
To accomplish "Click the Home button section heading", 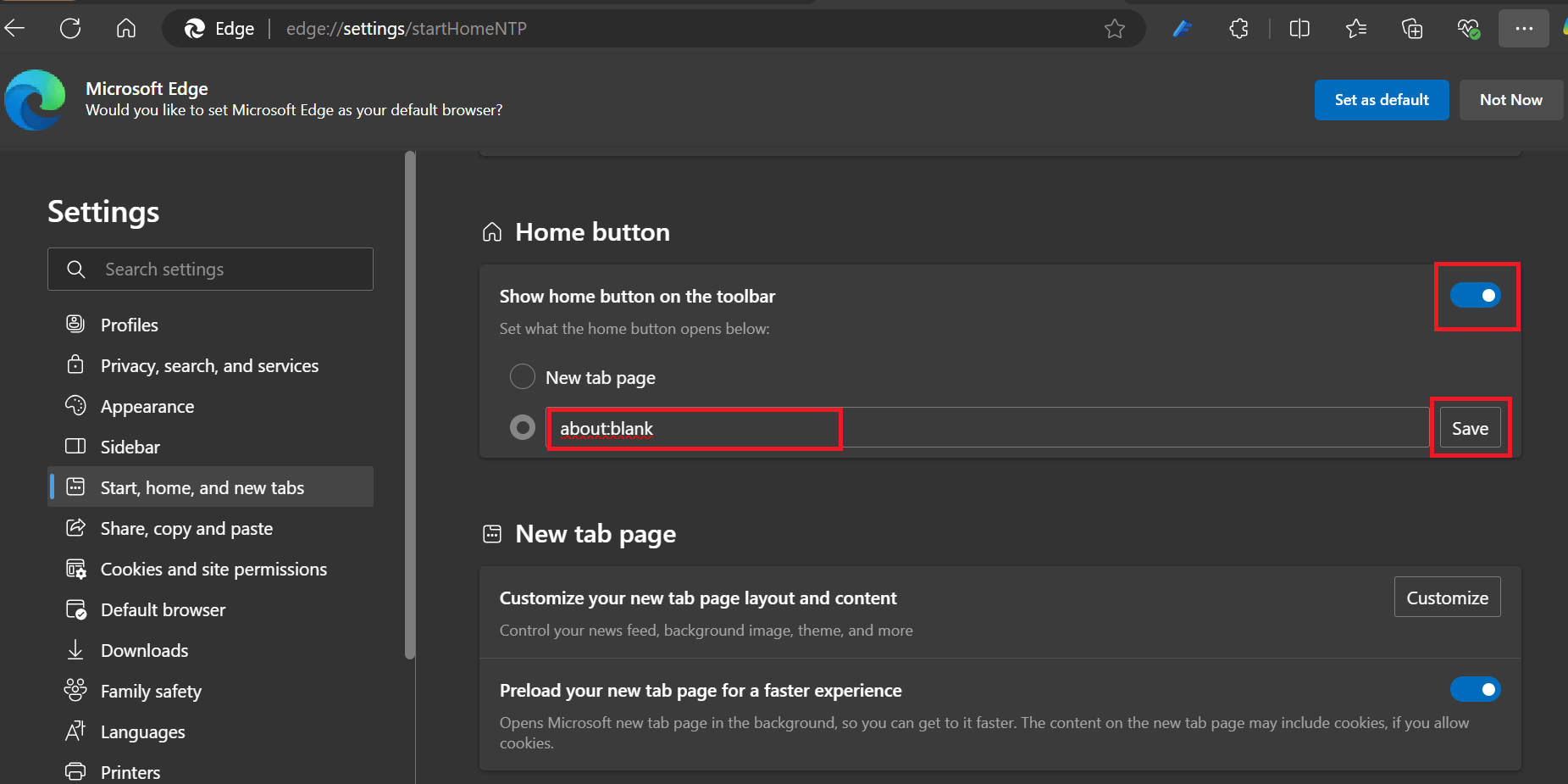I will 592,232.
